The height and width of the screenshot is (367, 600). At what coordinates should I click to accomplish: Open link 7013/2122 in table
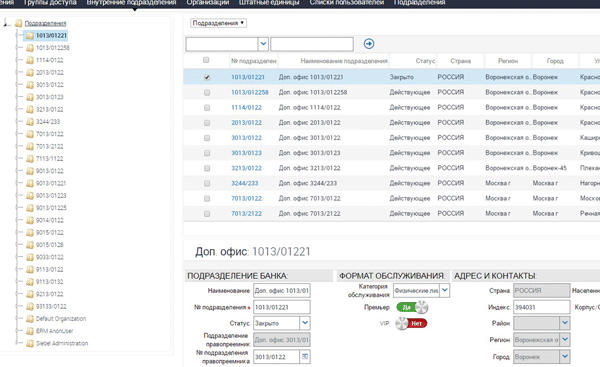[246, 214]
